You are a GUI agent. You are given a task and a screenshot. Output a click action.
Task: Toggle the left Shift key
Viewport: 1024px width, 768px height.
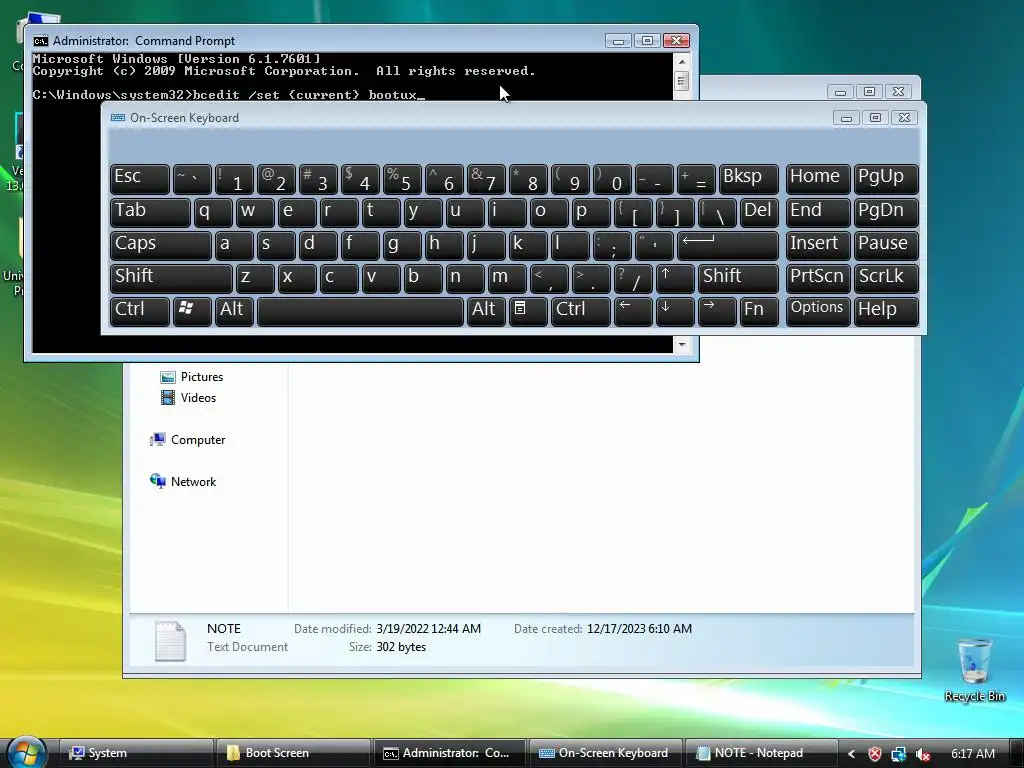pyautogui.click(x=171, y=278)
